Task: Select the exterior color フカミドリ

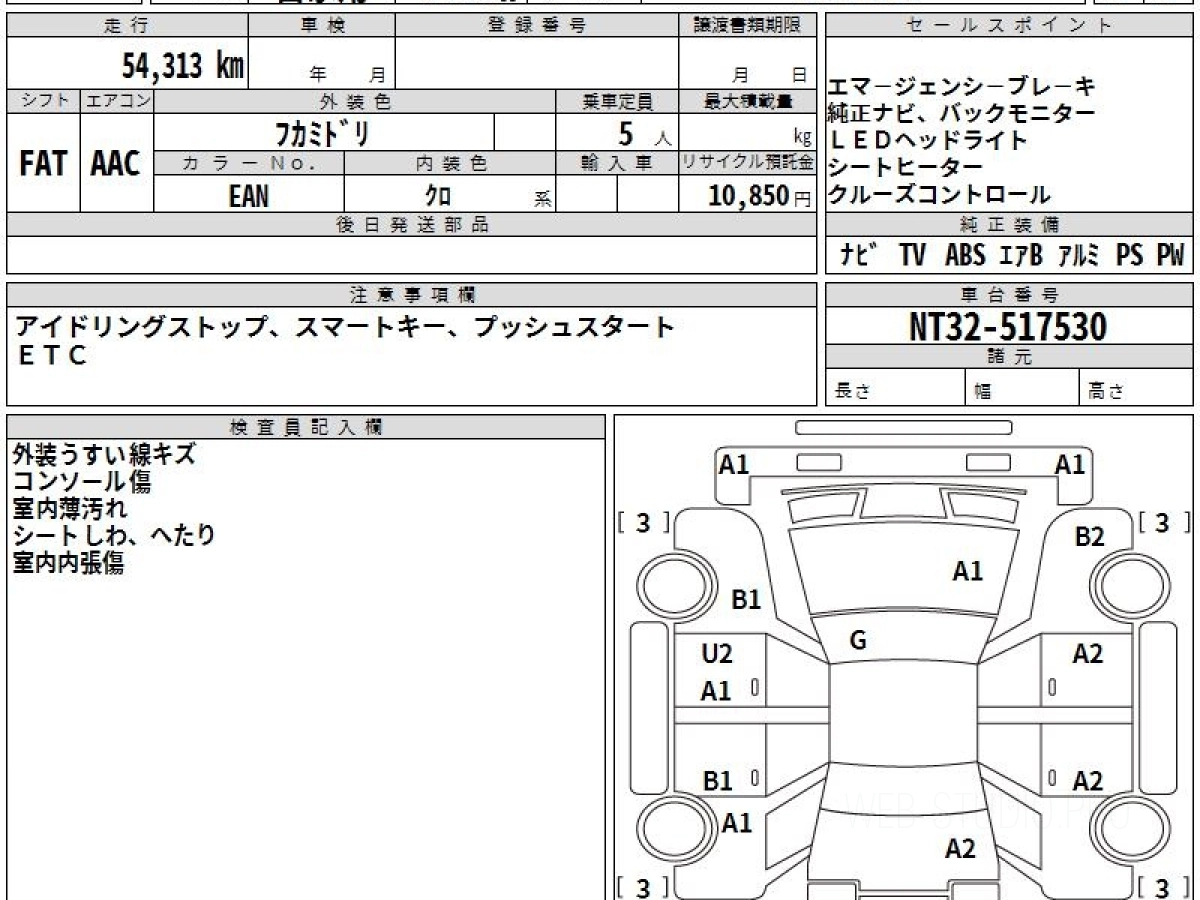Action: pos(324,132)
